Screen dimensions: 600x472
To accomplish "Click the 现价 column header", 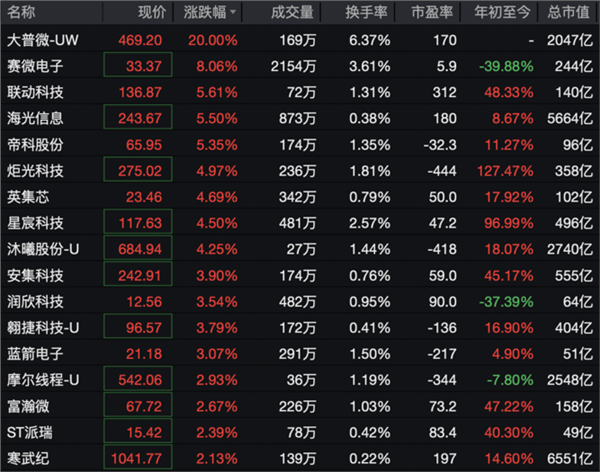I will [x=152, y=12].
